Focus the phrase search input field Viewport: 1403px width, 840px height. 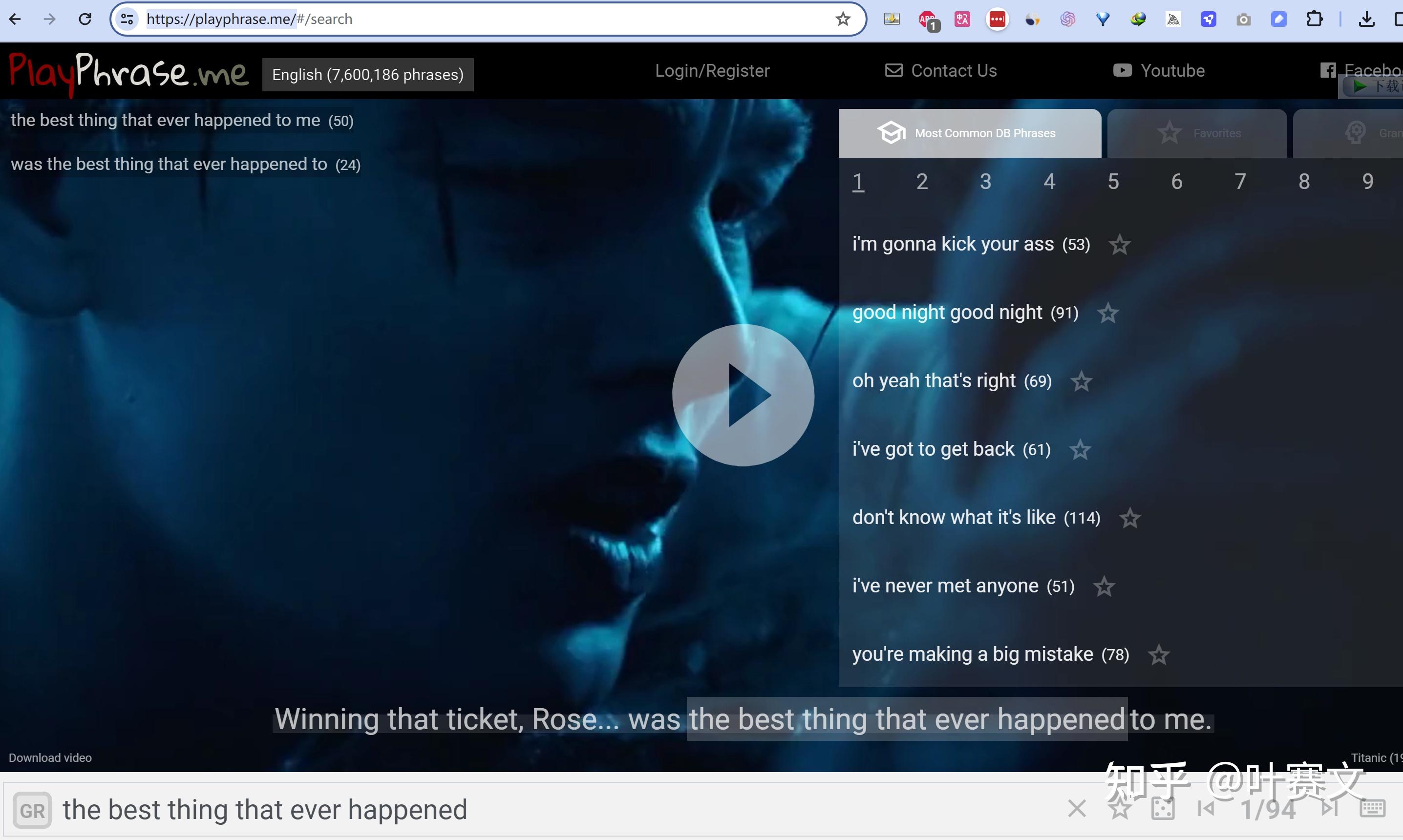point(555,810)
